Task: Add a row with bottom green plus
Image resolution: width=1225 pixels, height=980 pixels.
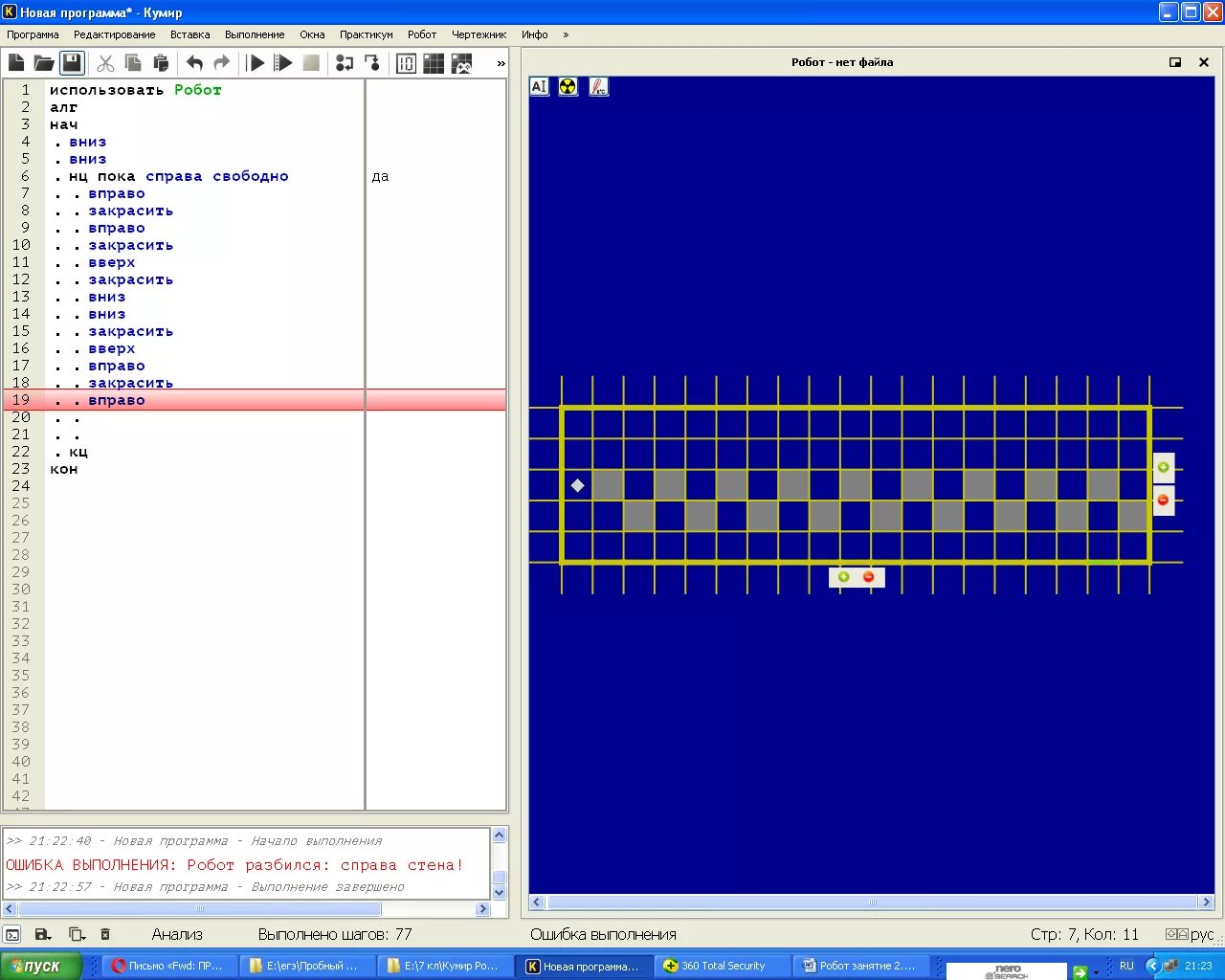Action: [x=843, y=577]
